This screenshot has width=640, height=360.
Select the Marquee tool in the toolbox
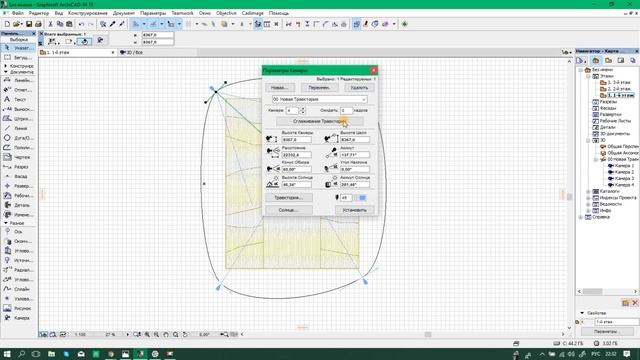(x=18, y=58)
